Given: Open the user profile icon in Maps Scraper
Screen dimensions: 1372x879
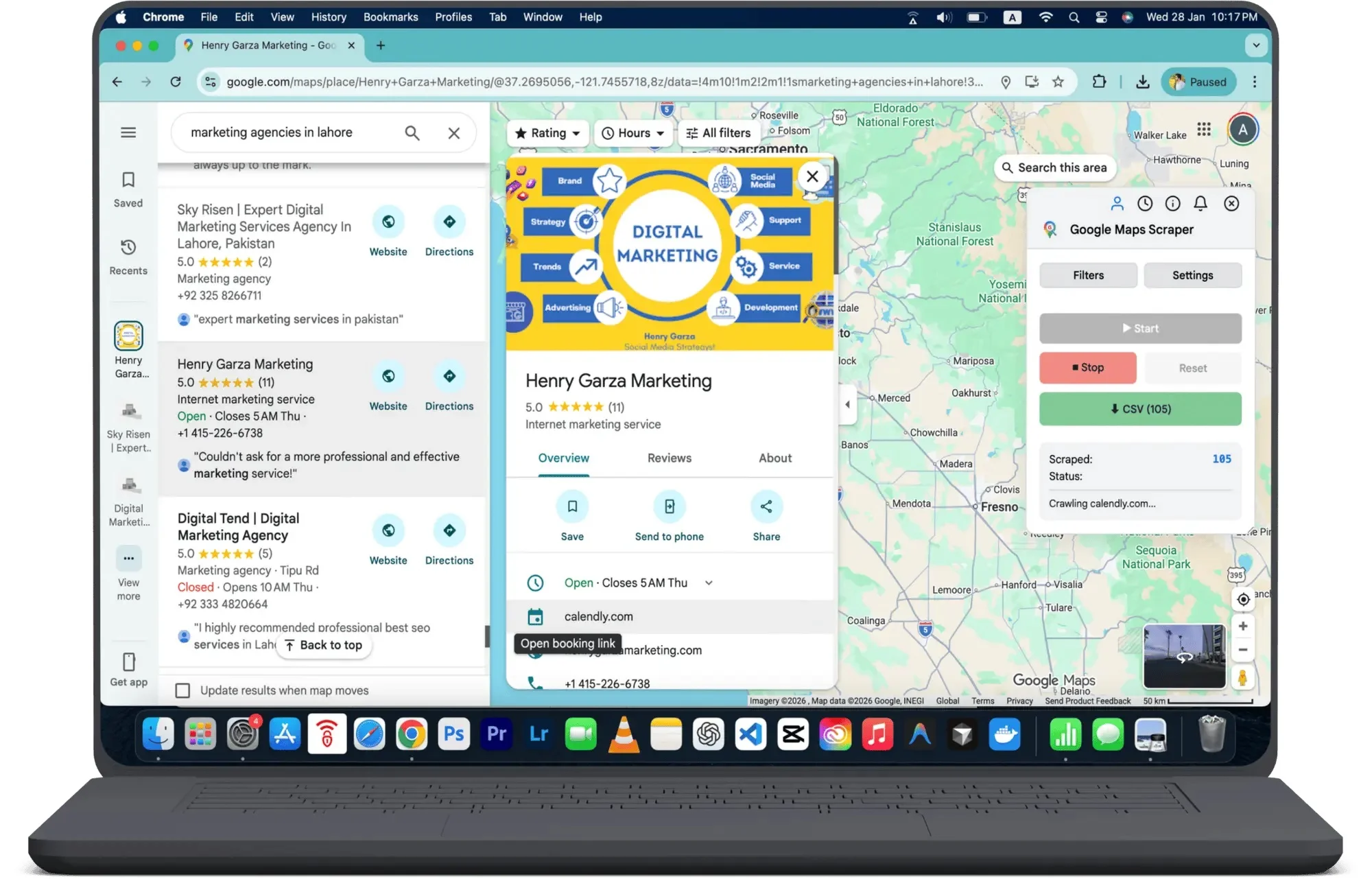Looking at the screenshot, I should (x=1117, y=204).
